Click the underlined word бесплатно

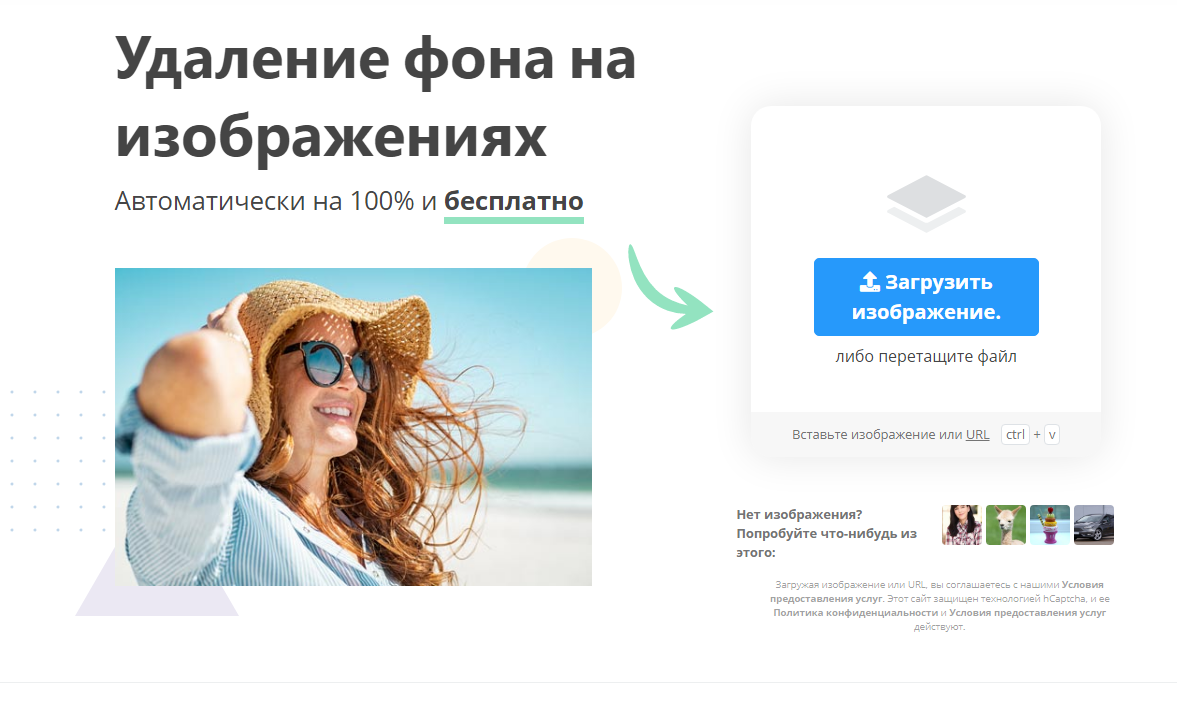(x=513, y=202)
